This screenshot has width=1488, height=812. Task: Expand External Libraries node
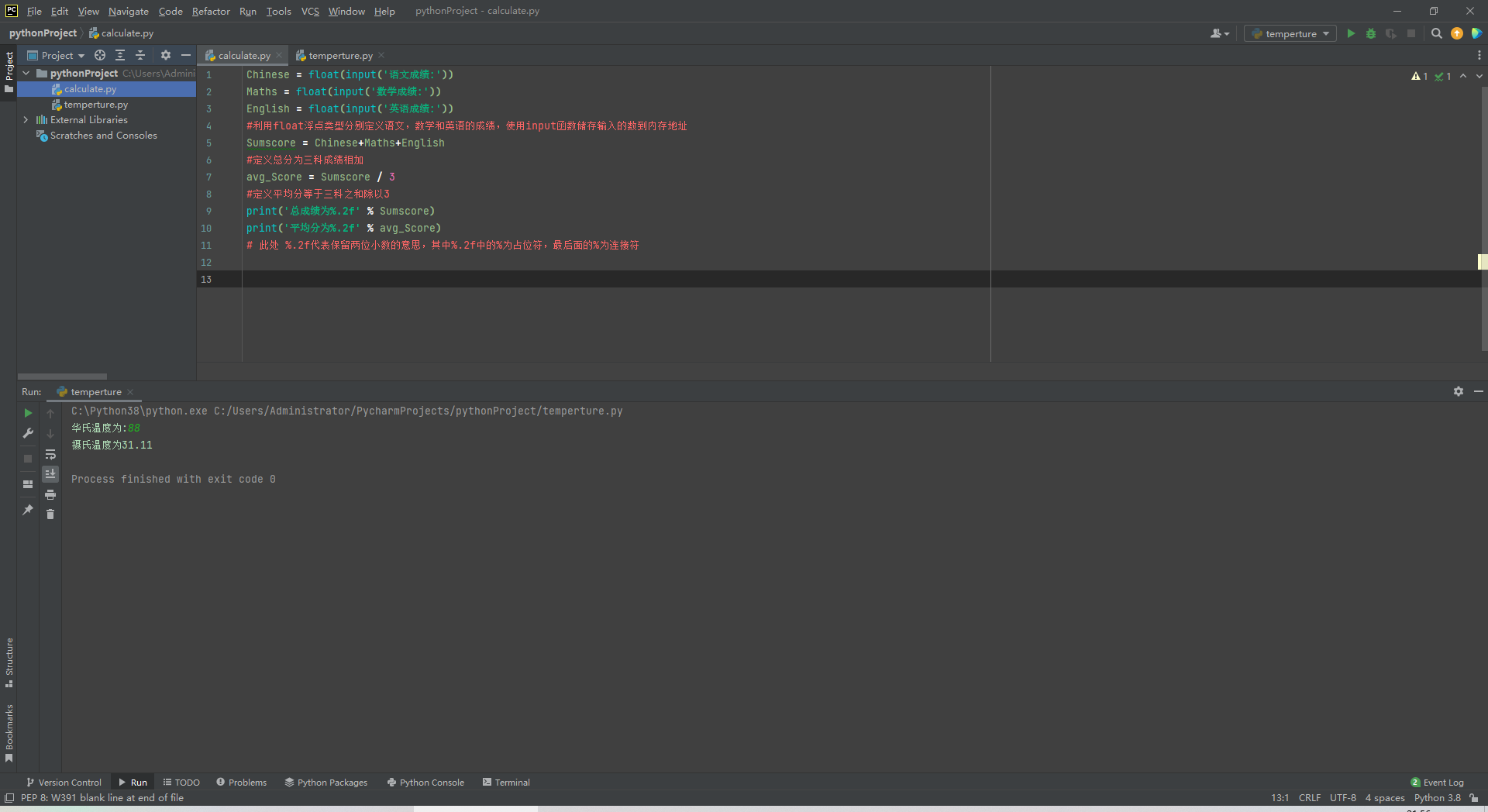(26, 119)
